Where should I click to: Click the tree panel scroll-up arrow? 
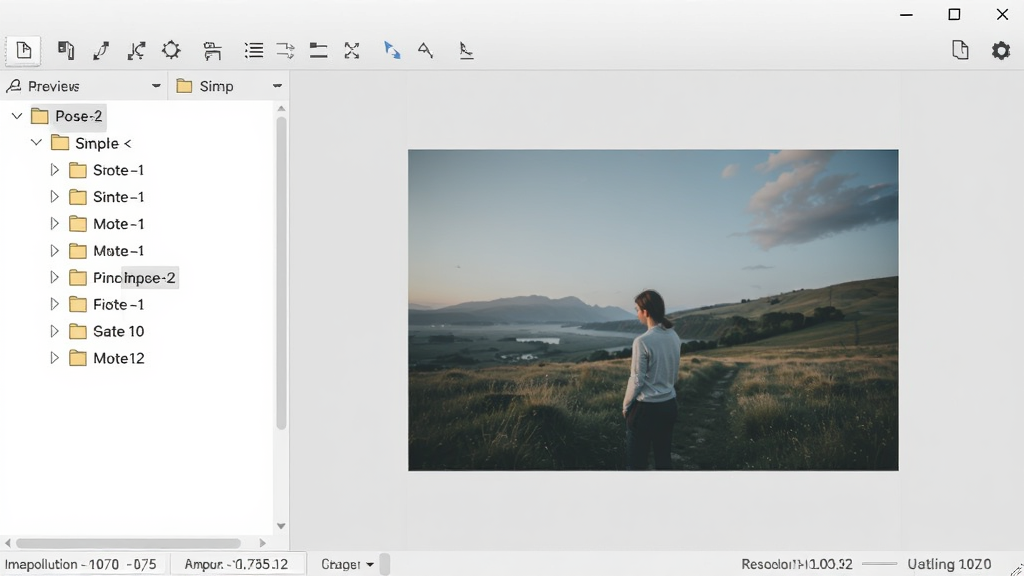click(x=281, y=108)
